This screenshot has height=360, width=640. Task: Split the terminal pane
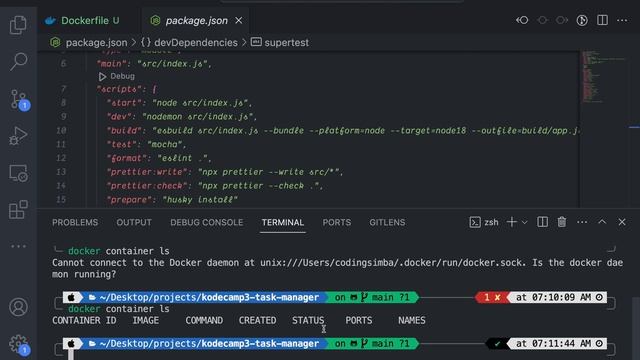click(542, 222)
